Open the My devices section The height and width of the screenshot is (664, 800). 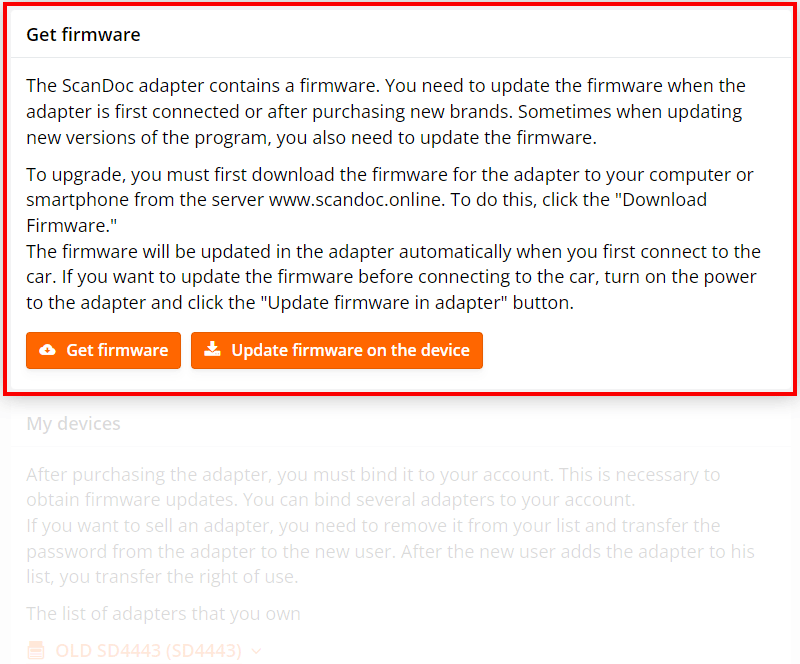coord(73,423)
